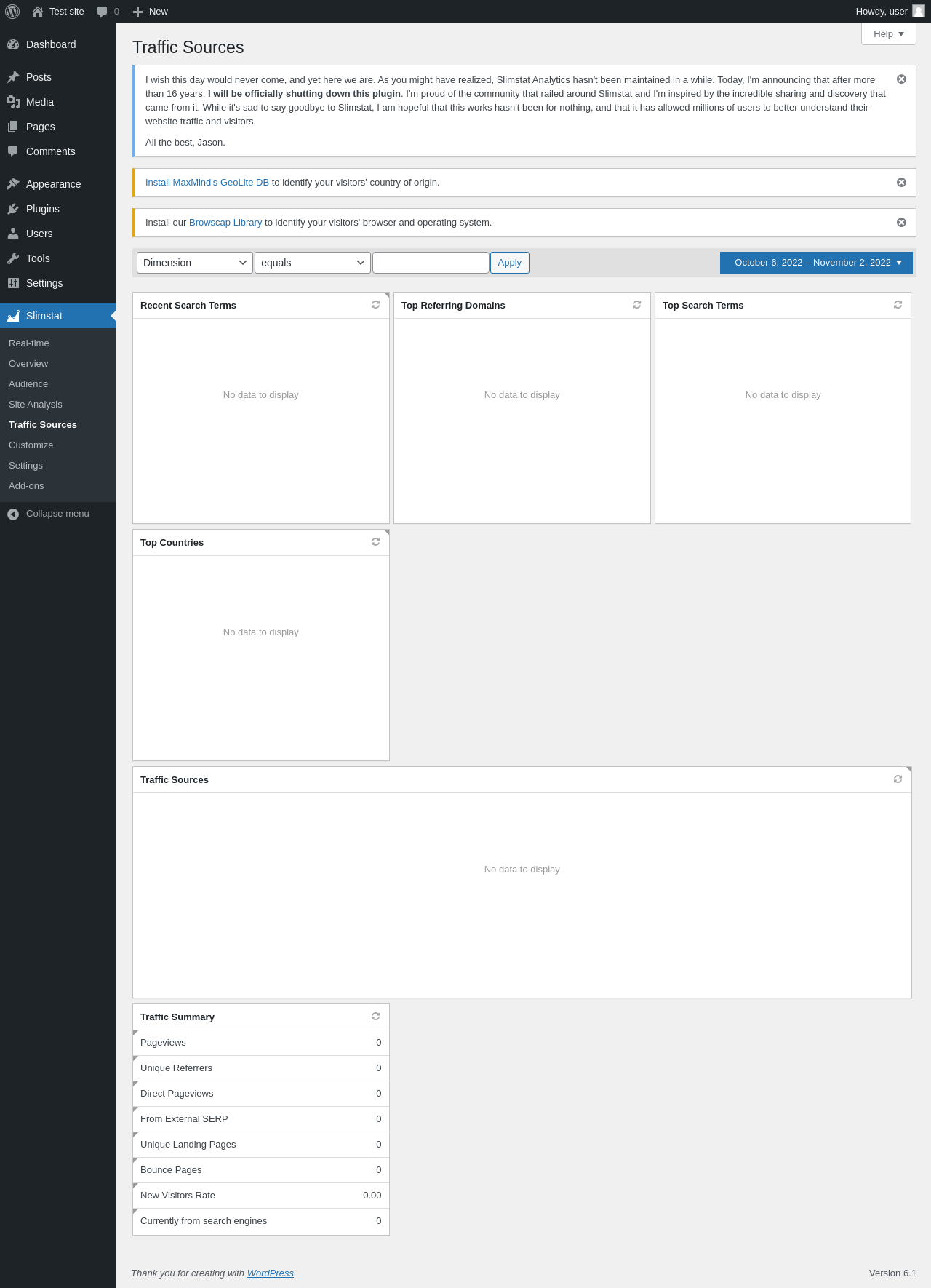Refresh the Traffic Summary report
The width and height of the screenshot is (931, 1288).
coord(375,1017)
